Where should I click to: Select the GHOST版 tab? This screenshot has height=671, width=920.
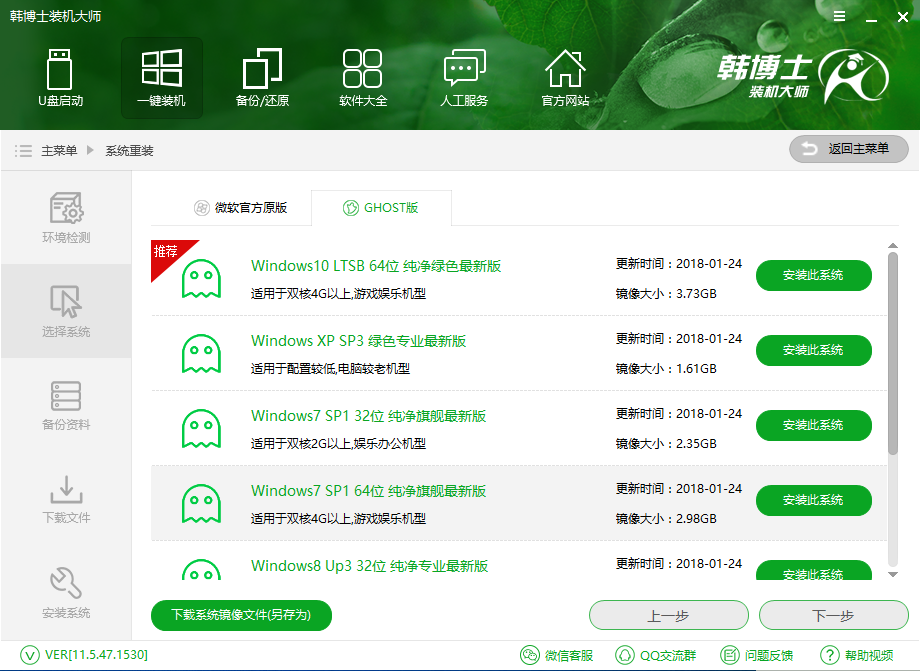(381, 208)
